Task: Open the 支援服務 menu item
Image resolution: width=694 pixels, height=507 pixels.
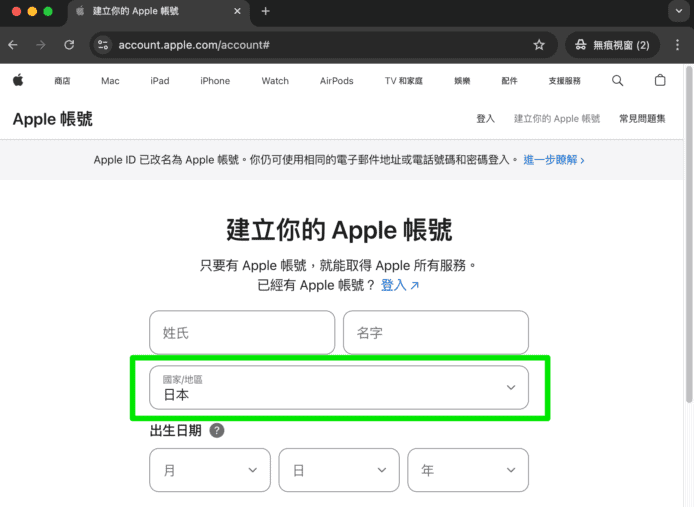Action: point(564,81)
